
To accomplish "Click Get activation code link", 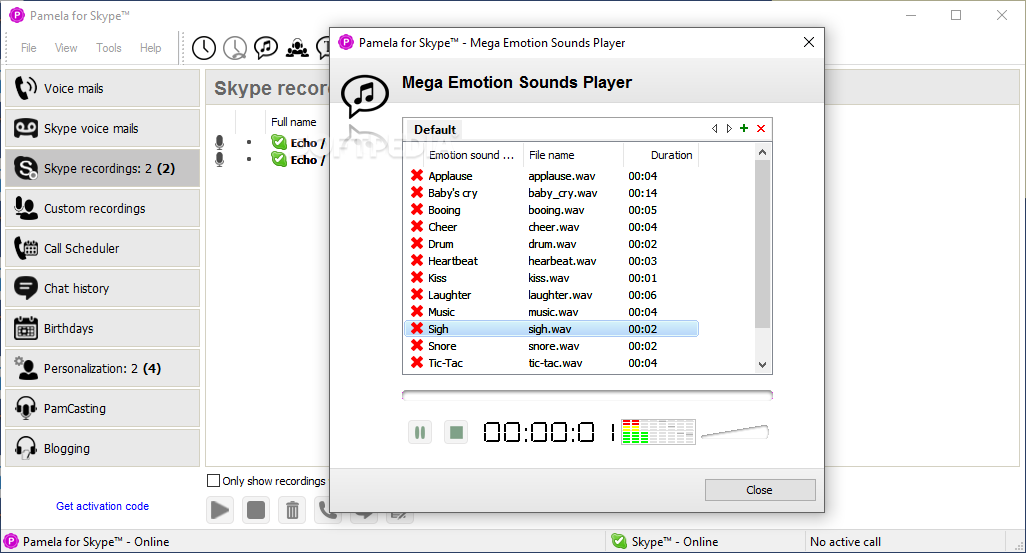I will pyautogui.click(x=102, y=506).
